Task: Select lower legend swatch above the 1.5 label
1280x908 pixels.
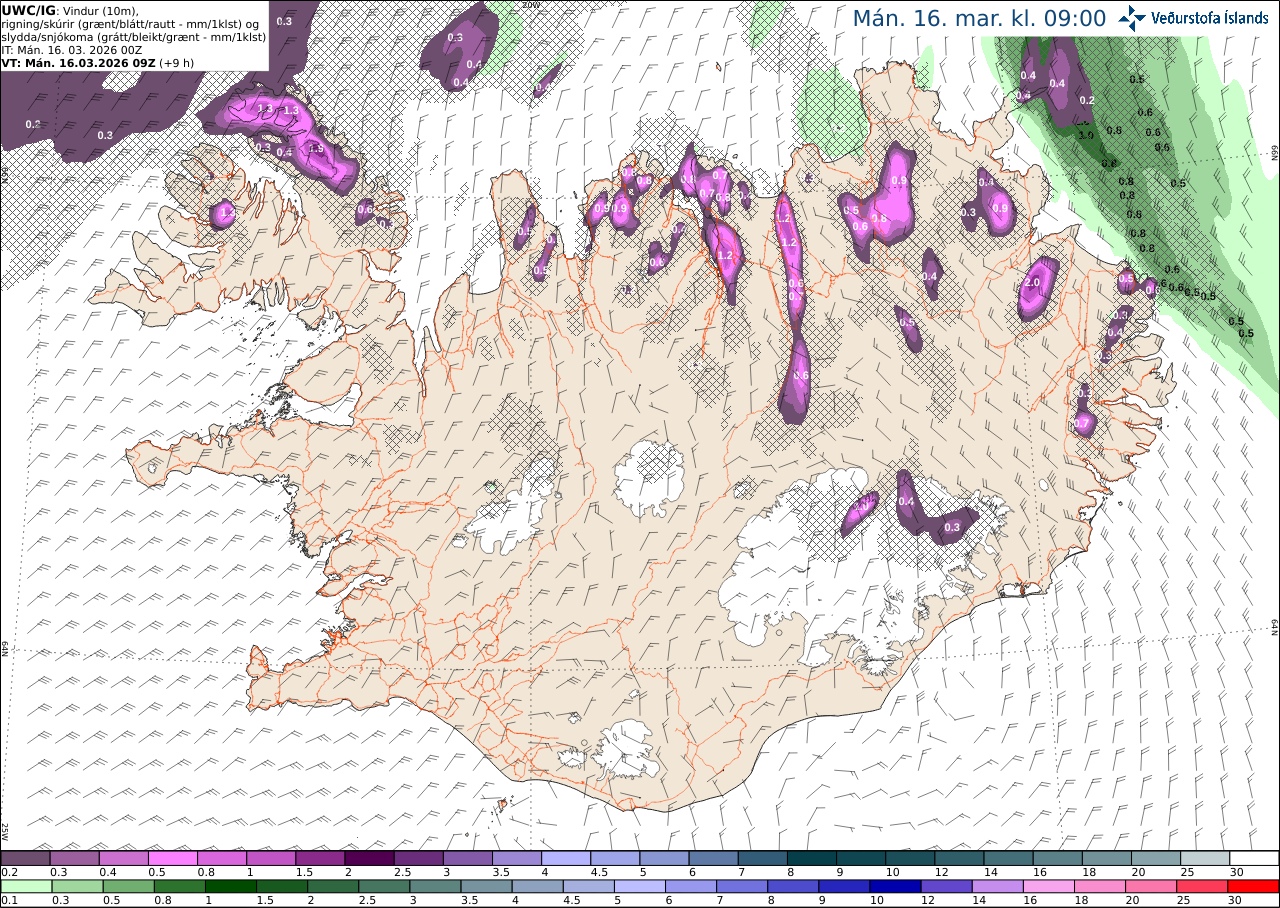Action: pyautogui.click(x=282, y=886)
